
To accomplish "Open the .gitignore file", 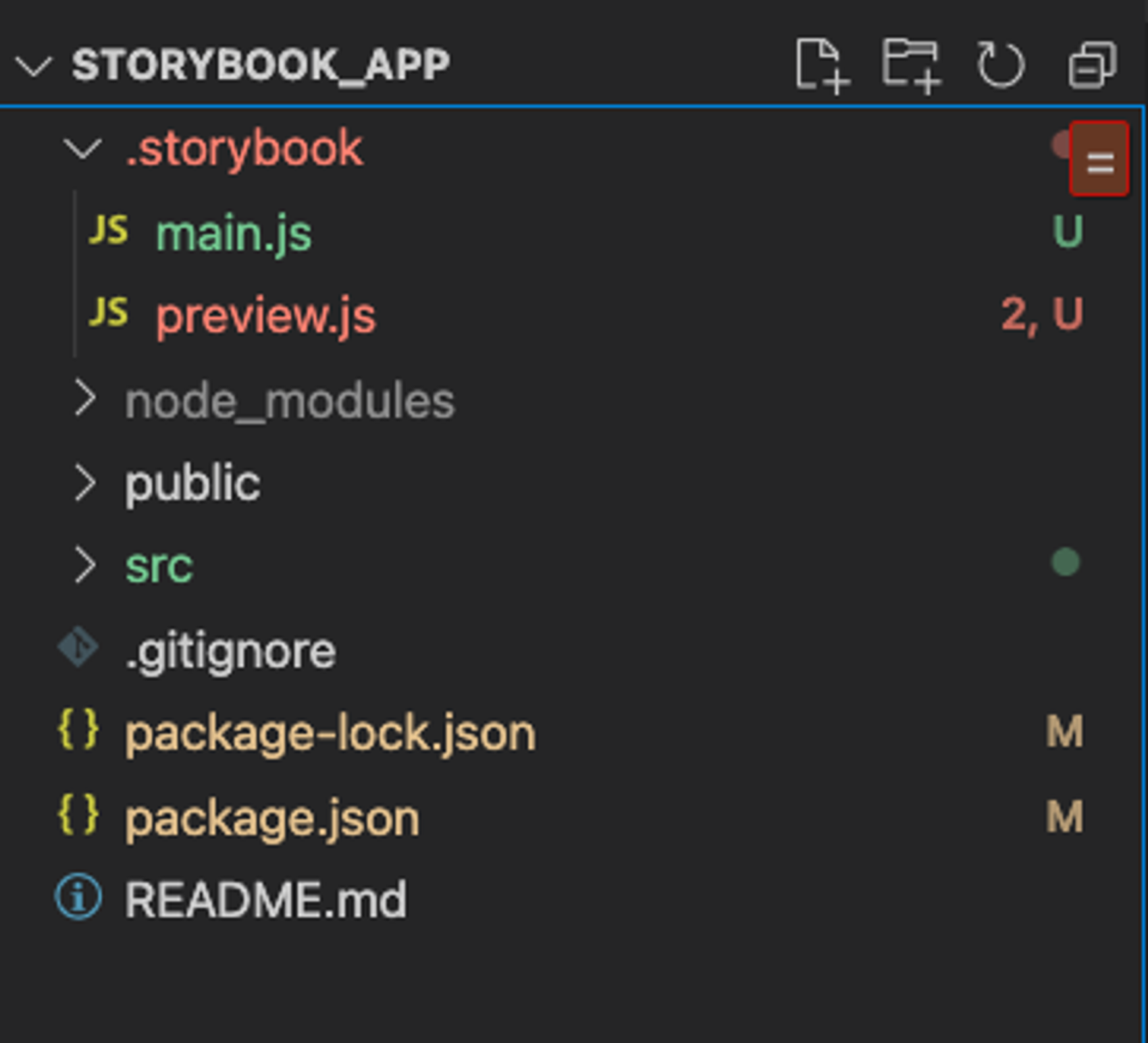I will [x=230, y=651].
